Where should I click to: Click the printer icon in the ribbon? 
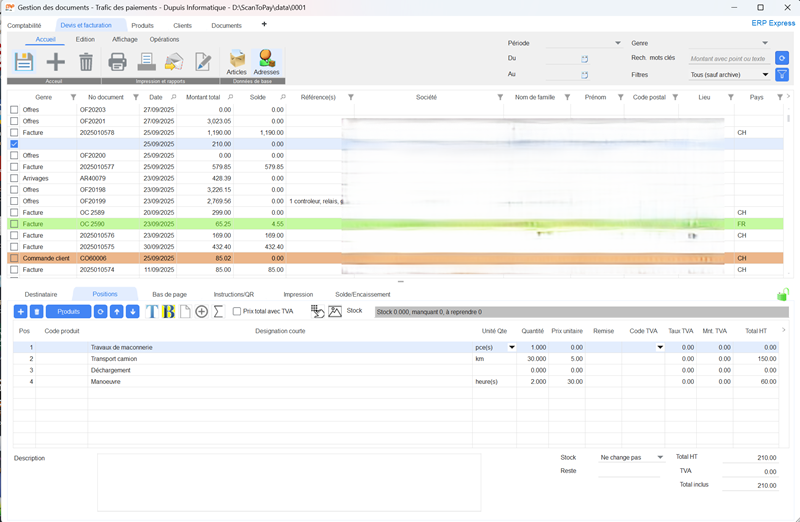coord(117,62)
